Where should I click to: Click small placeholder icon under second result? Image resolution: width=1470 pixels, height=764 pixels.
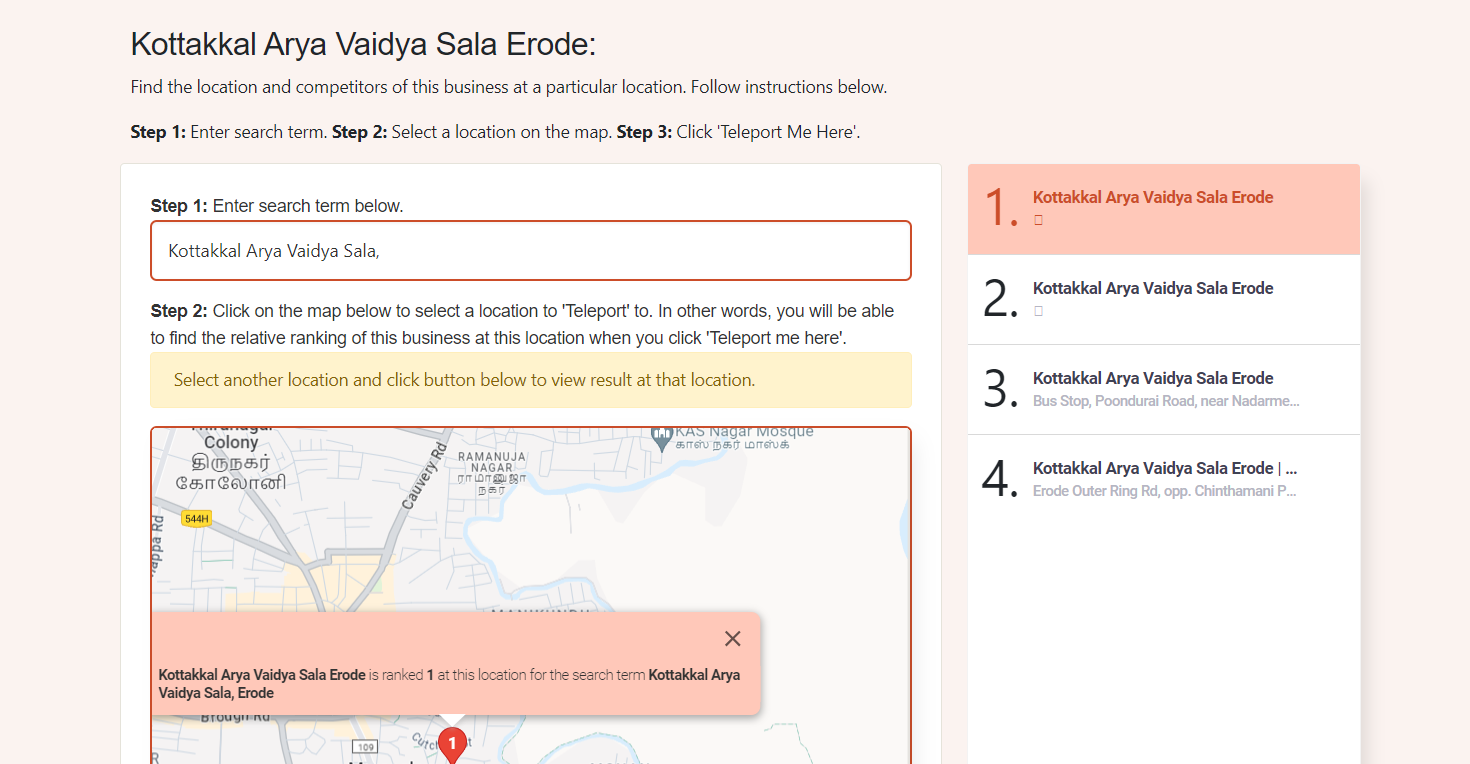[1038, 311]
